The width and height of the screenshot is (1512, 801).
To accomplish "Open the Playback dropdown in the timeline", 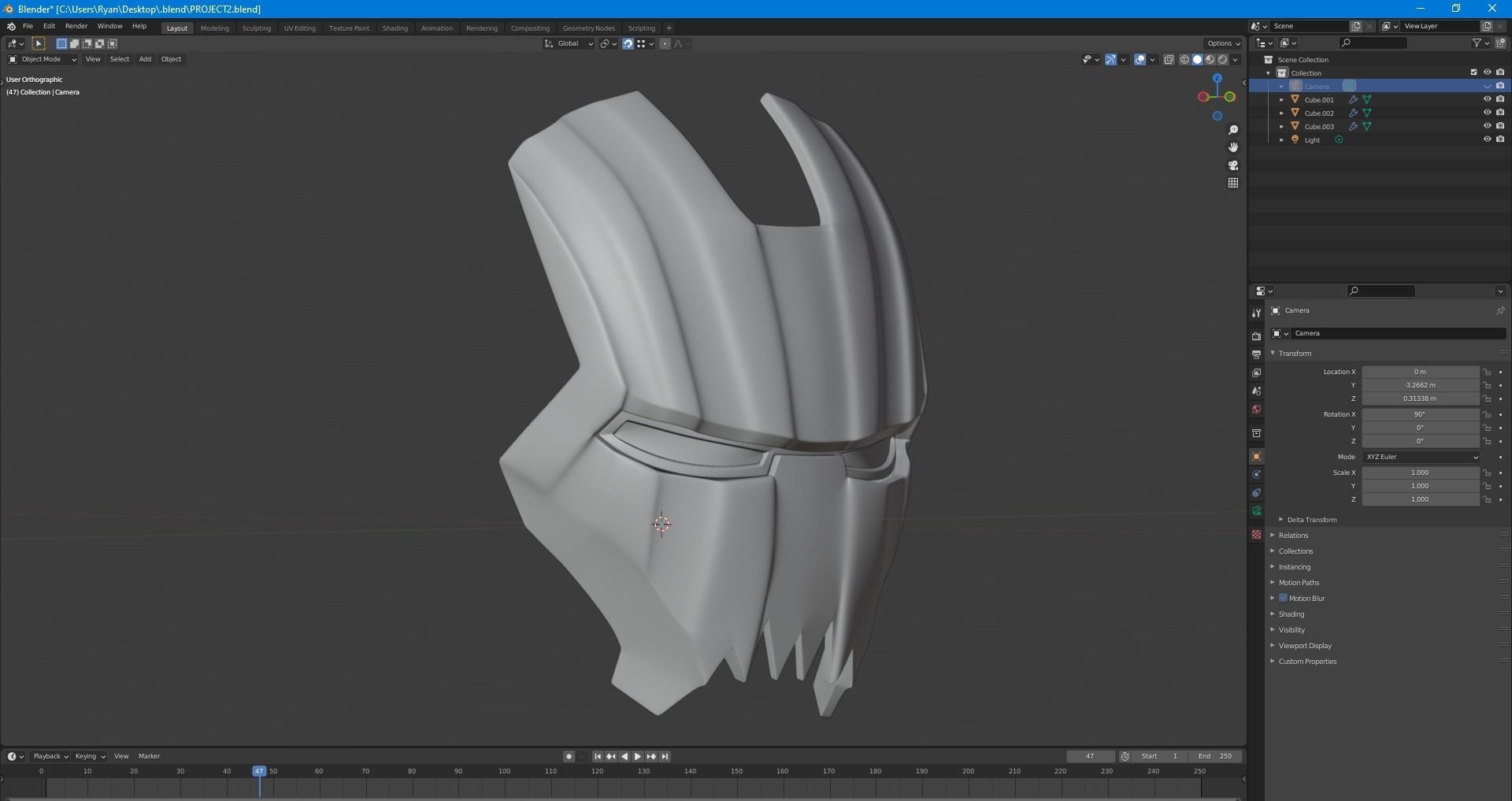I will pos(50,756).
